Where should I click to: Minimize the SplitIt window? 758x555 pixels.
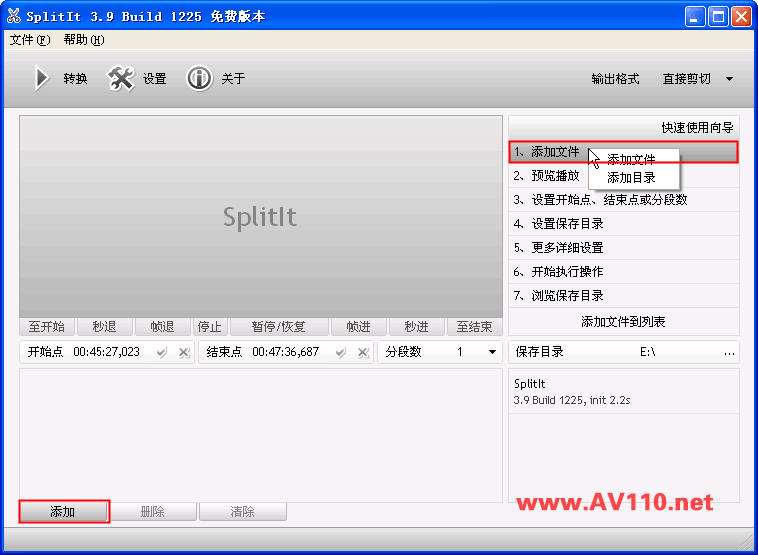(x=695, y=17)
